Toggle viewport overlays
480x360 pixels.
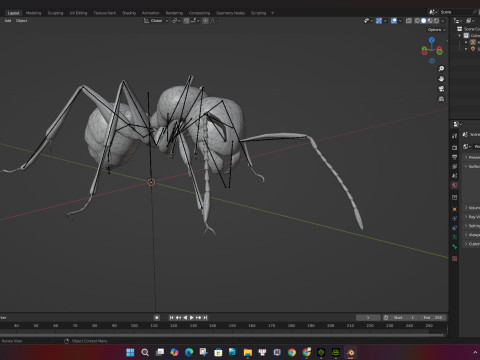394,21
